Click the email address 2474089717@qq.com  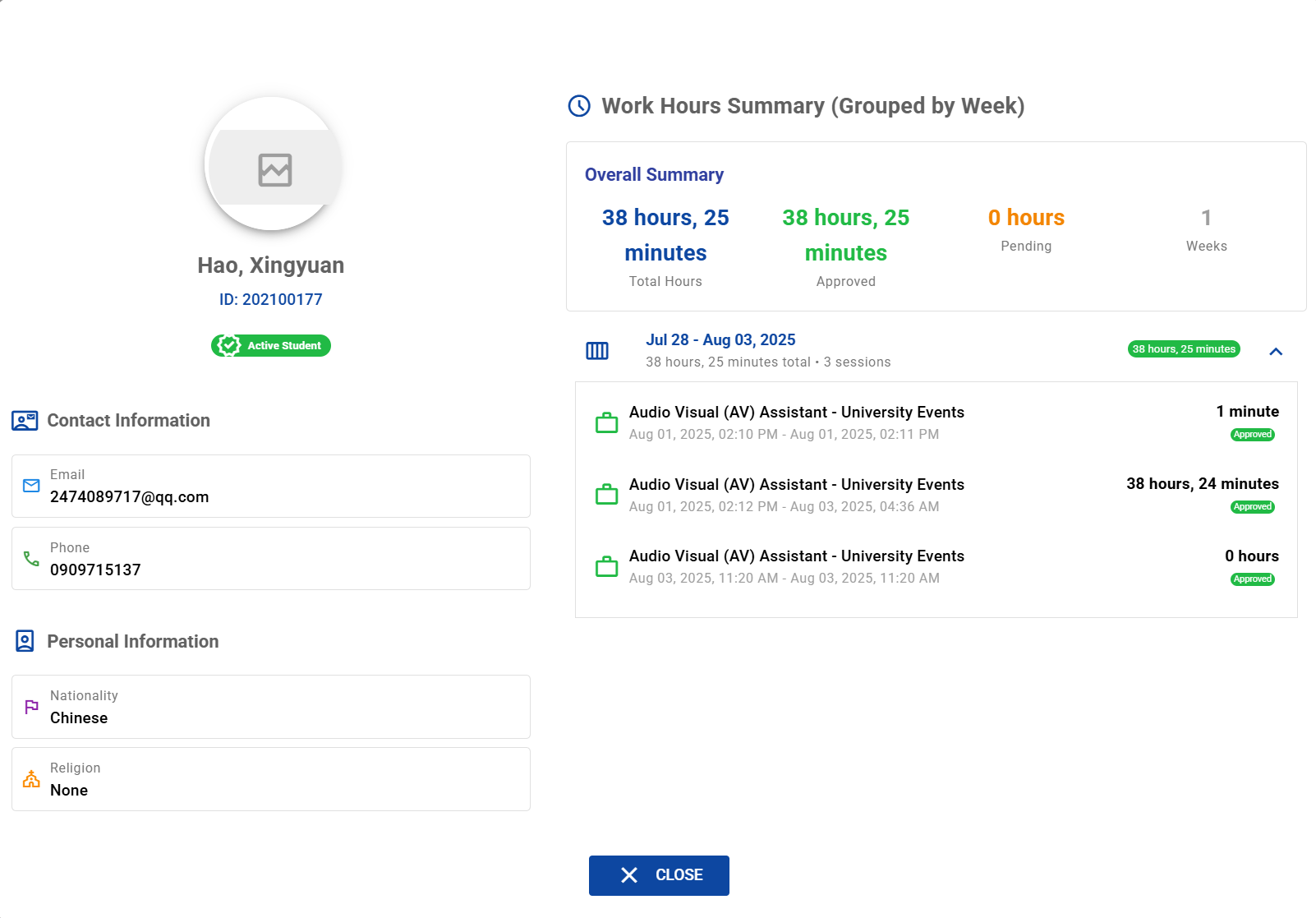[129, 497]
